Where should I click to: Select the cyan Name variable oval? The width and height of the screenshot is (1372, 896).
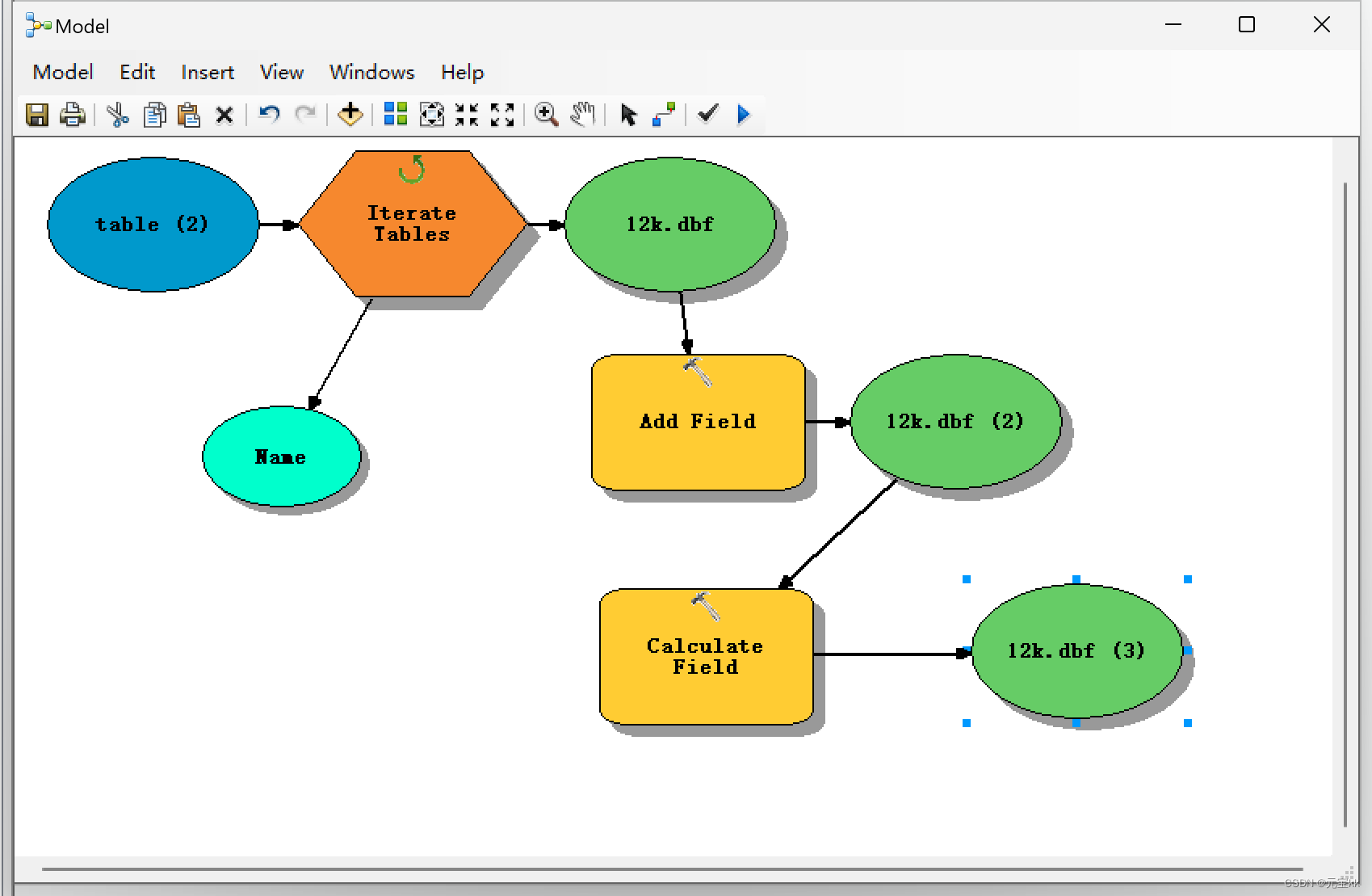(281, 456)
